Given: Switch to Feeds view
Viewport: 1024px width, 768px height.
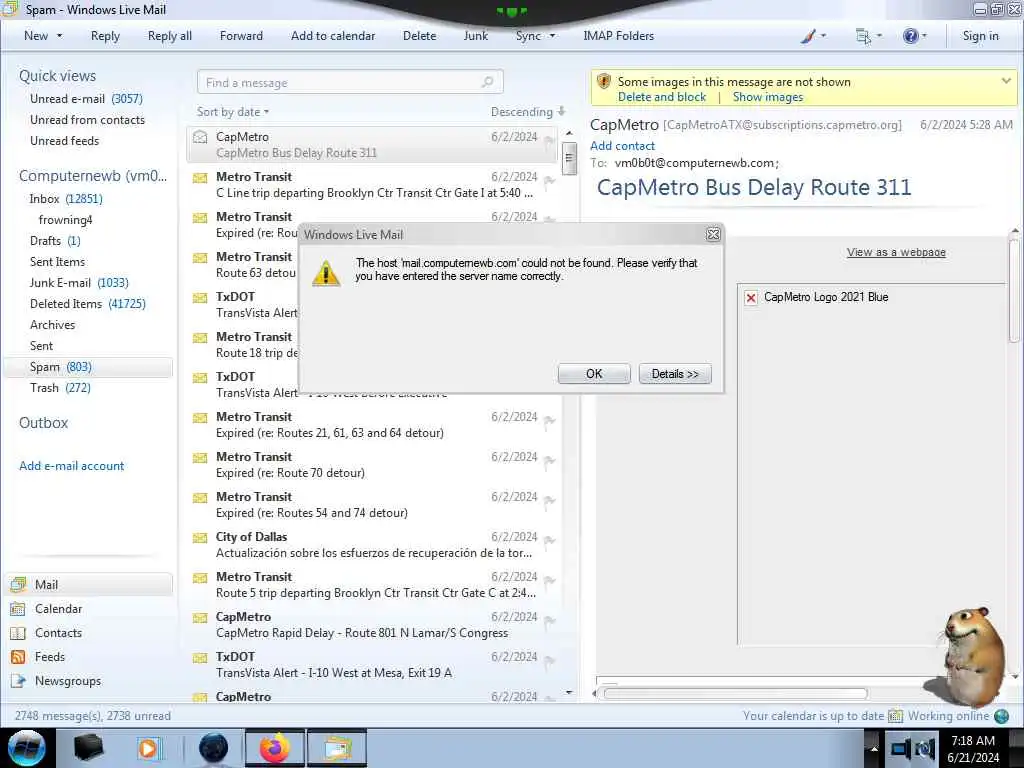Looking at the screenshot, I should click(38, 657).
